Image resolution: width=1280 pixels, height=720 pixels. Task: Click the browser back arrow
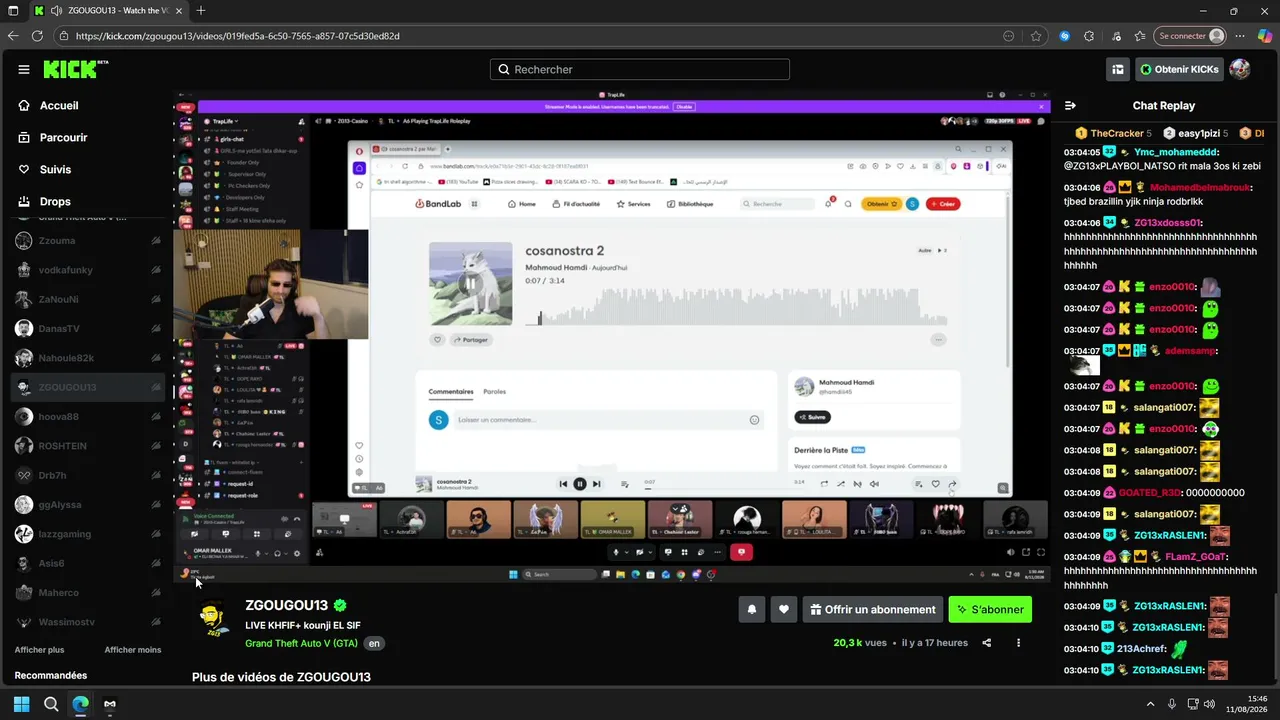point(13,36)
